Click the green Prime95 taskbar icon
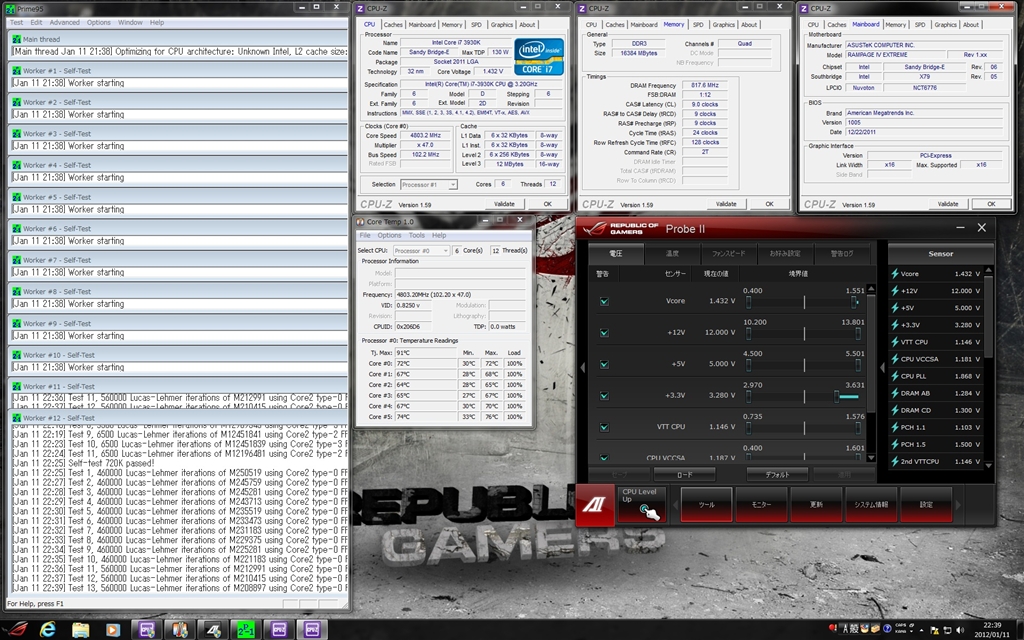Image resolution: width=1024 pixels, height=640 pixels. coord(245,629)
